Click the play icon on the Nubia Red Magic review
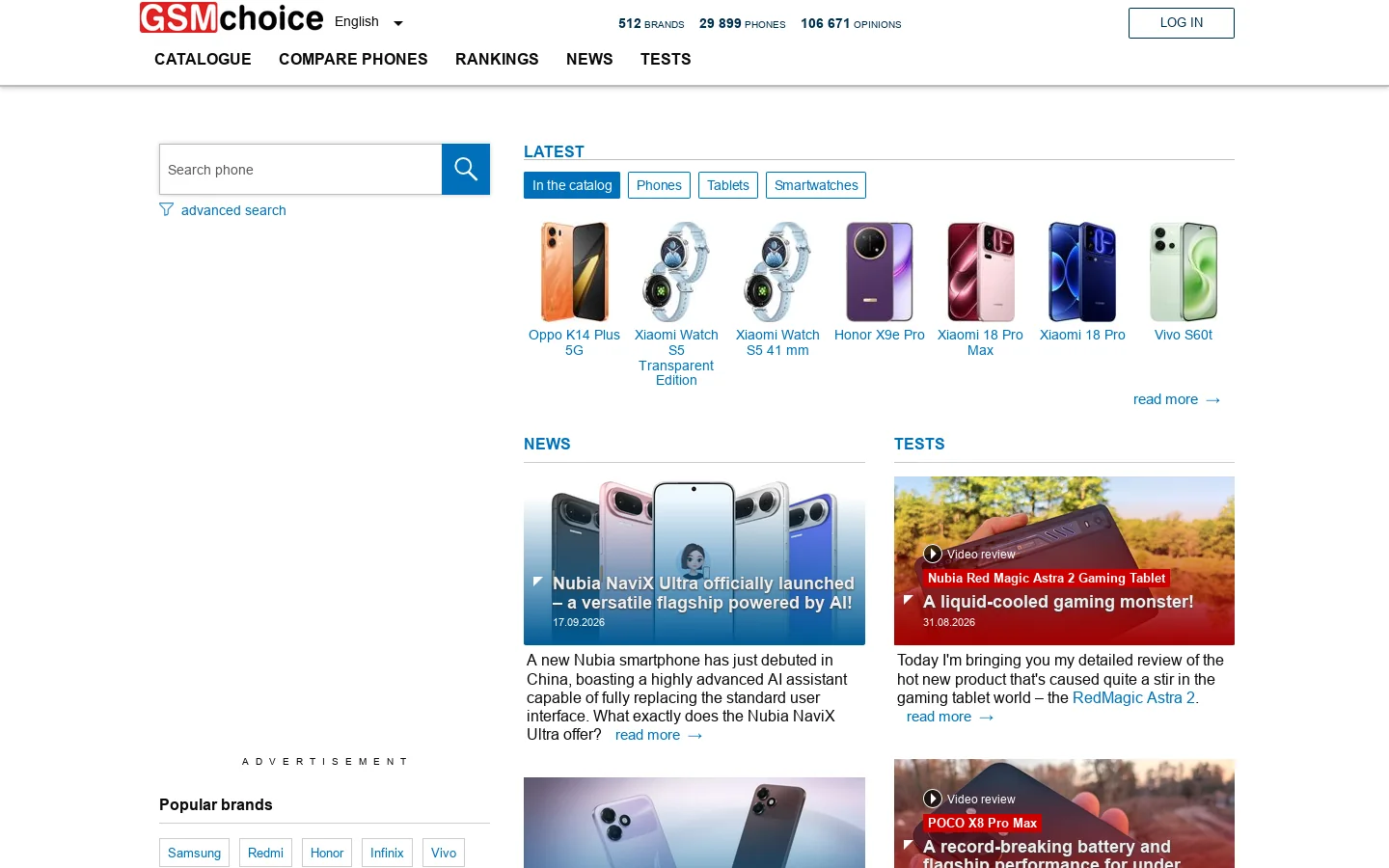Screen dimensions: 1389x868 [x=932, y=554]
